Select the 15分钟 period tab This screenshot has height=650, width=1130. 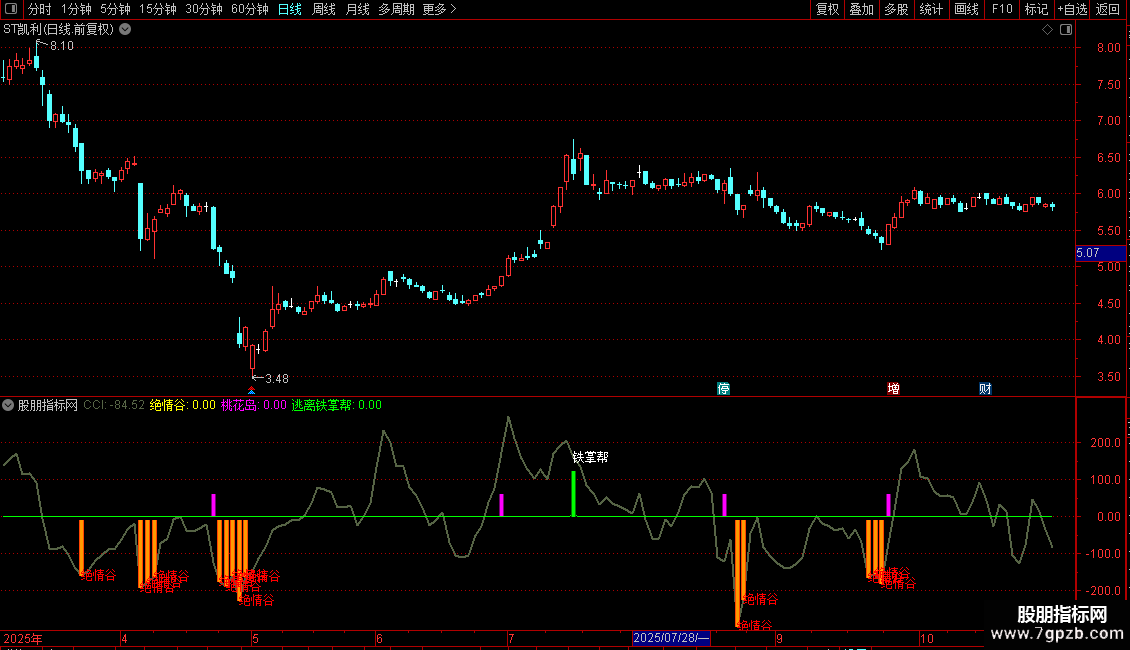click(x=157, y=9)
